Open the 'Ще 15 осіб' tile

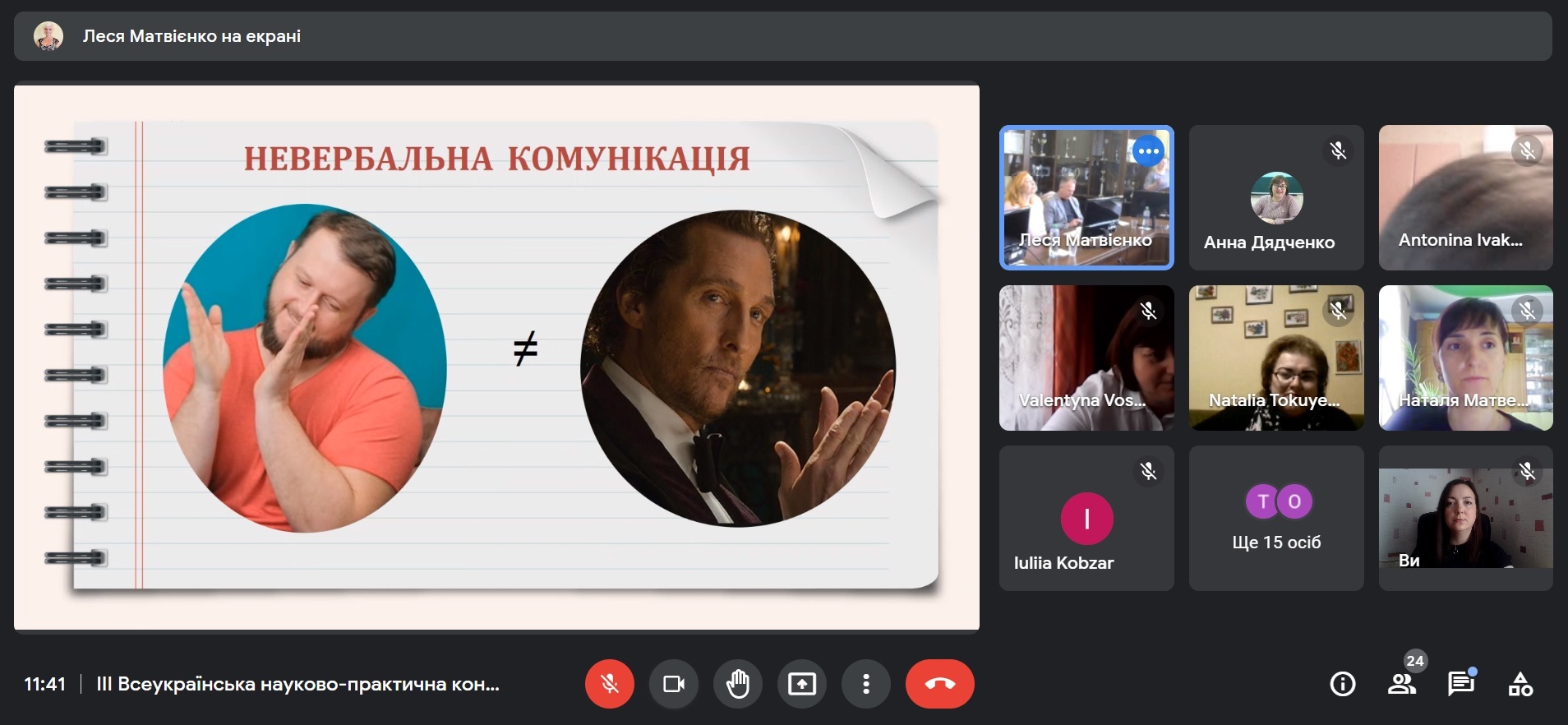(1276, 518)
